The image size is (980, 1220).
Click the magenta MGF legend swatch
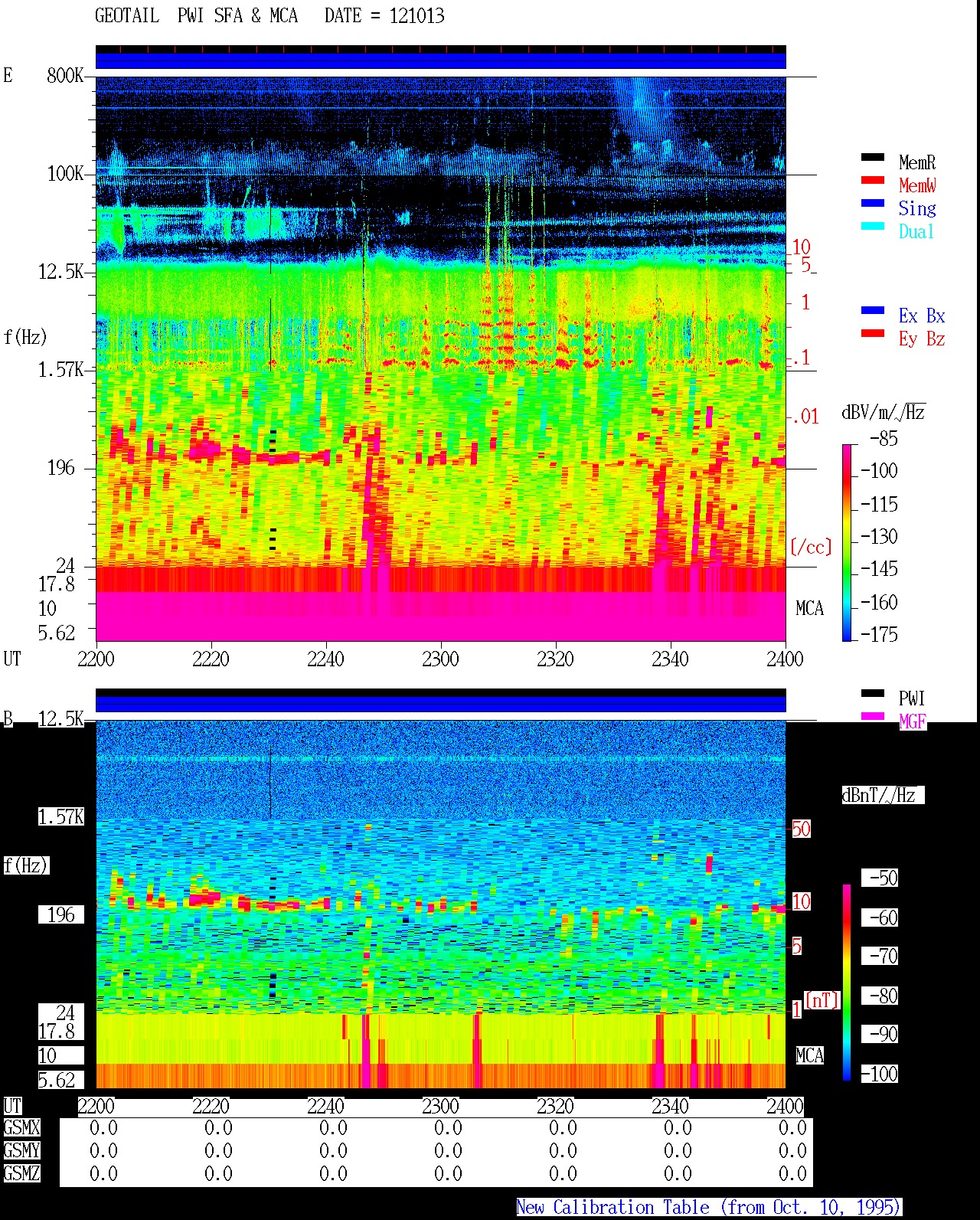coord(872,717)
